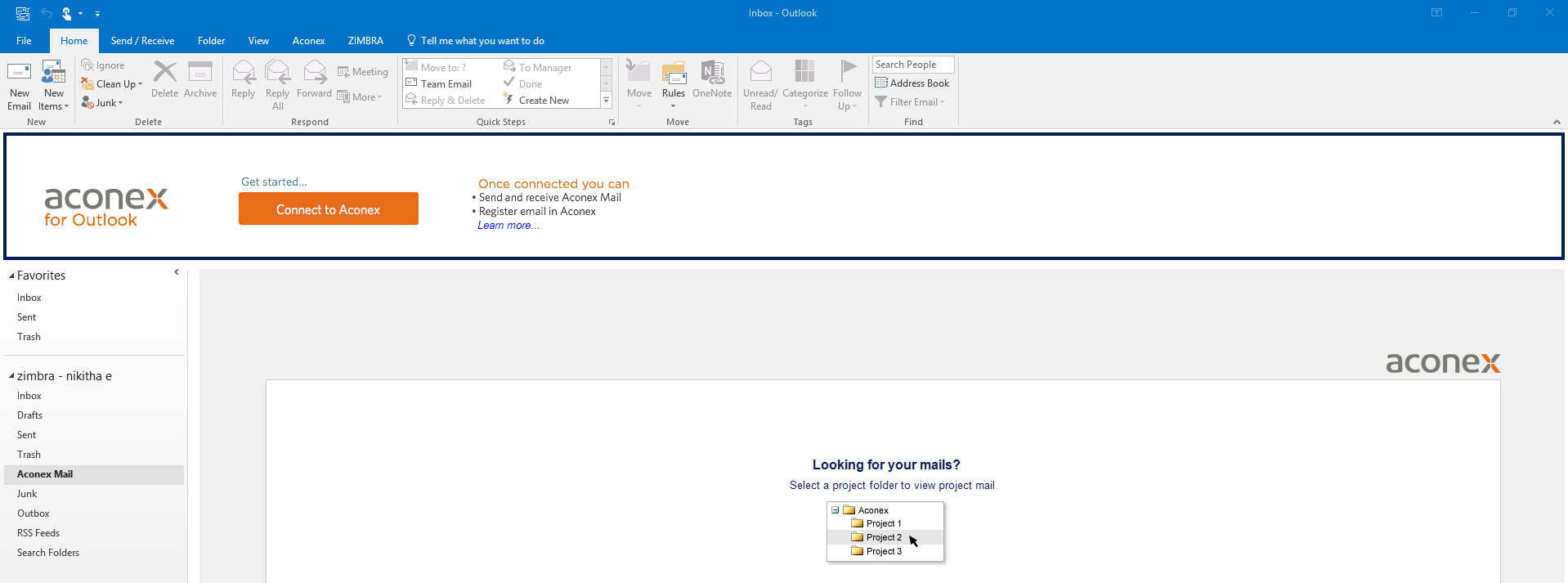
Task: Click the Send/Receive All Folders quick access icon
Action: point(23,13)
